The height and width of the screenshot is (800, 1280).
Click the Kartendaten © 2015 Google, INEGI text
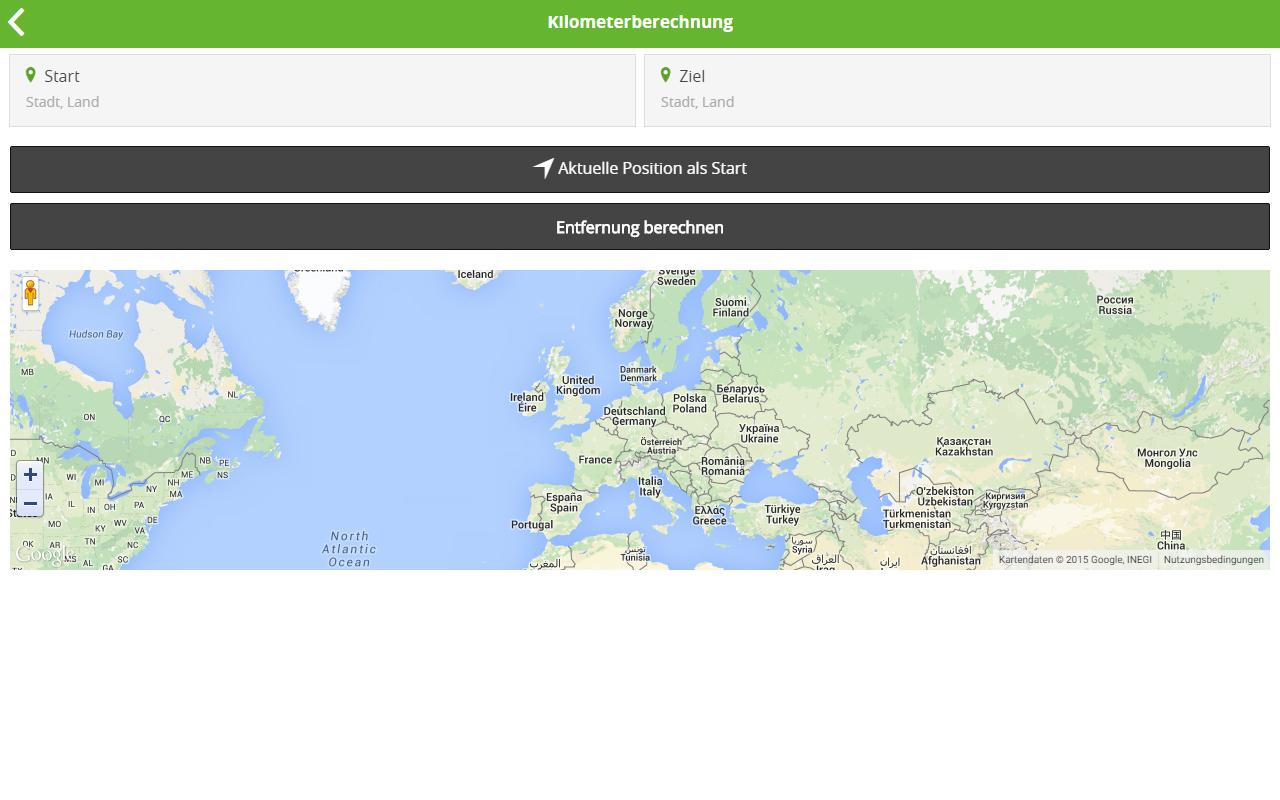pyautogui.click(x=1075, y=560)
